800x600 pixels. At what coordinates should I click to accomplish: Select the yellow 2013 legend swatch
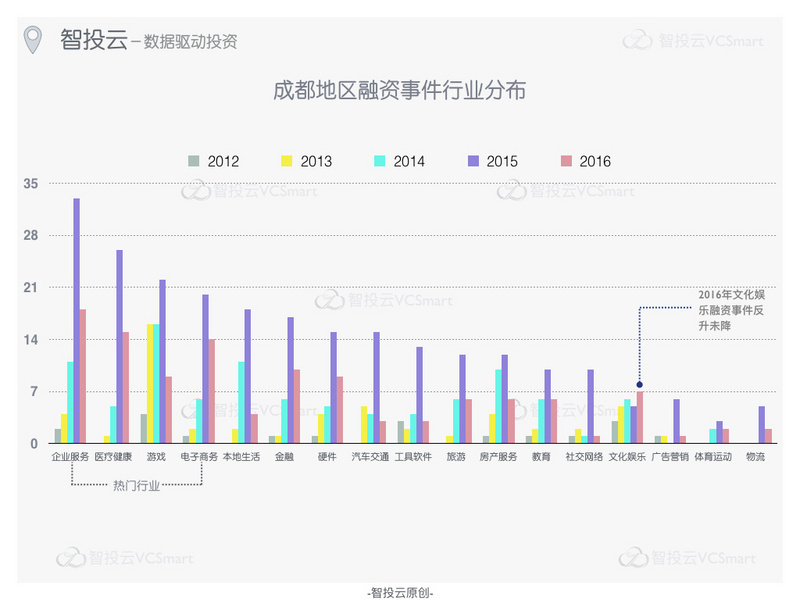click(286, 161)
